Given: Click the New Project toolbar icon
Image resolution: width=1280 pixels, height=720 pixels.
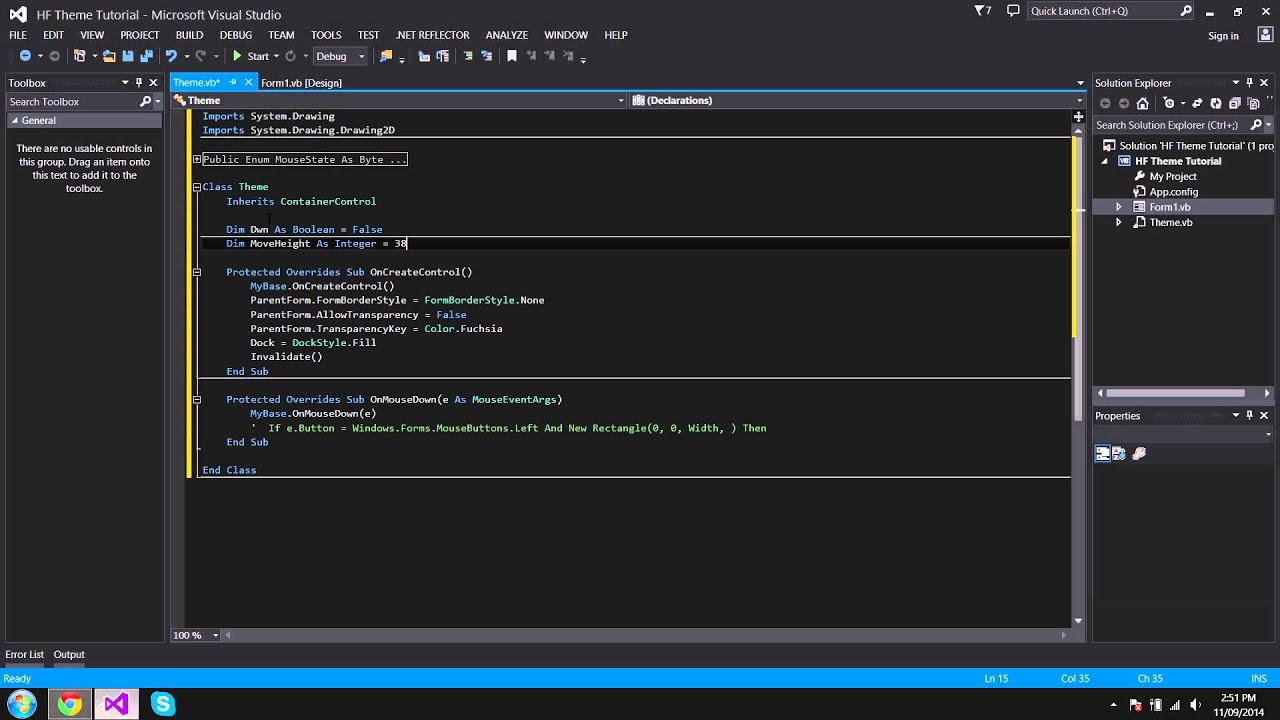Looking at the screenshot, I should point(80,56).
